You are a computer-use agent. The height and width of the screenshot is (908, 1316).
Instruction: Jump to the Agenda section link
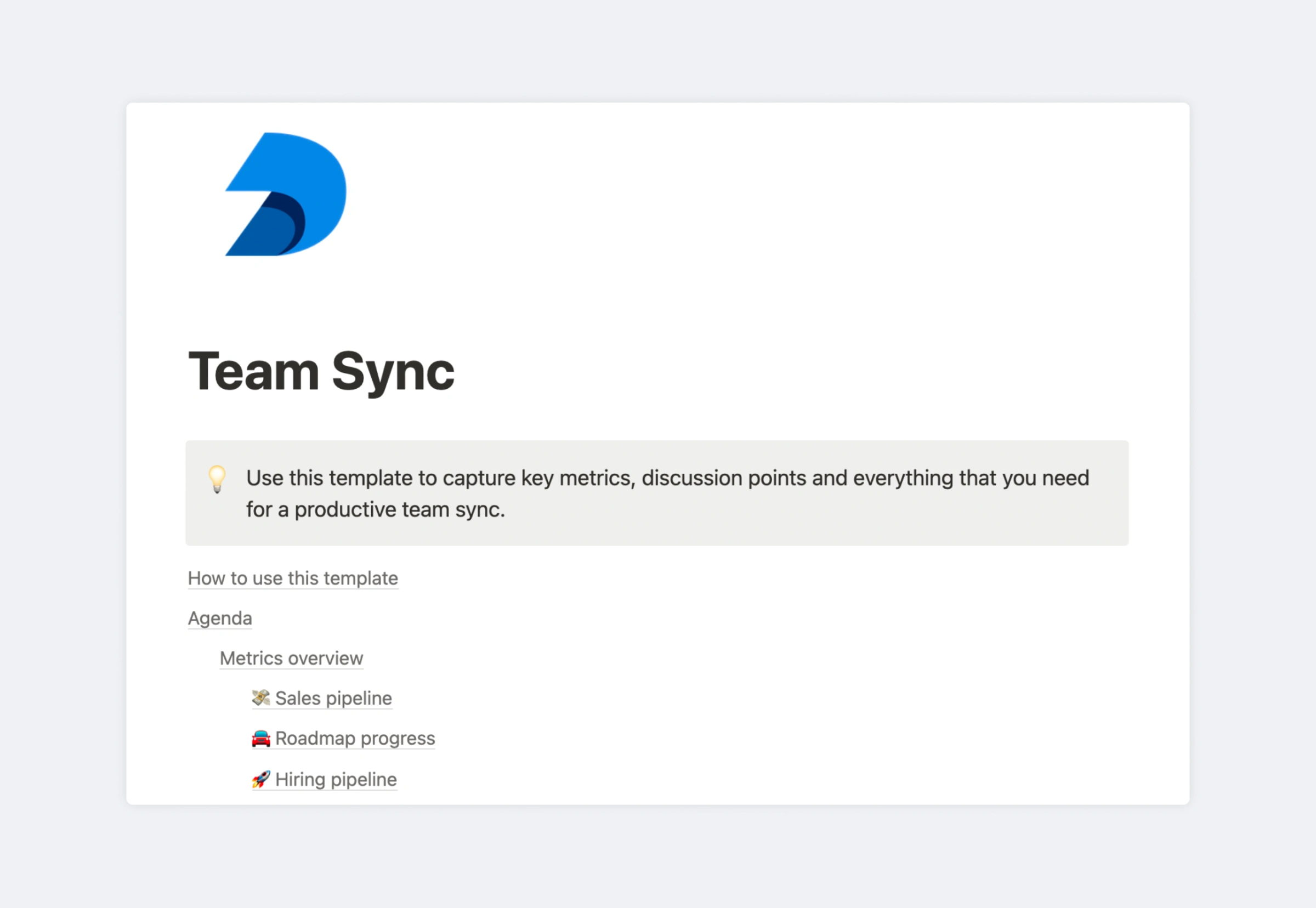(x=220, y=618)
